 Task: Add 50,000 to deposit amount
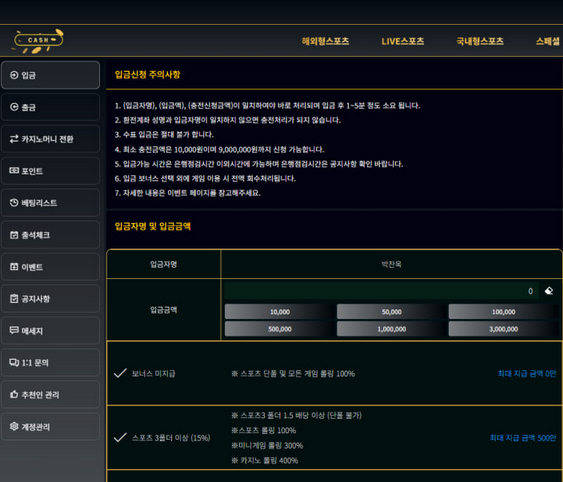[x=391, y=312]
